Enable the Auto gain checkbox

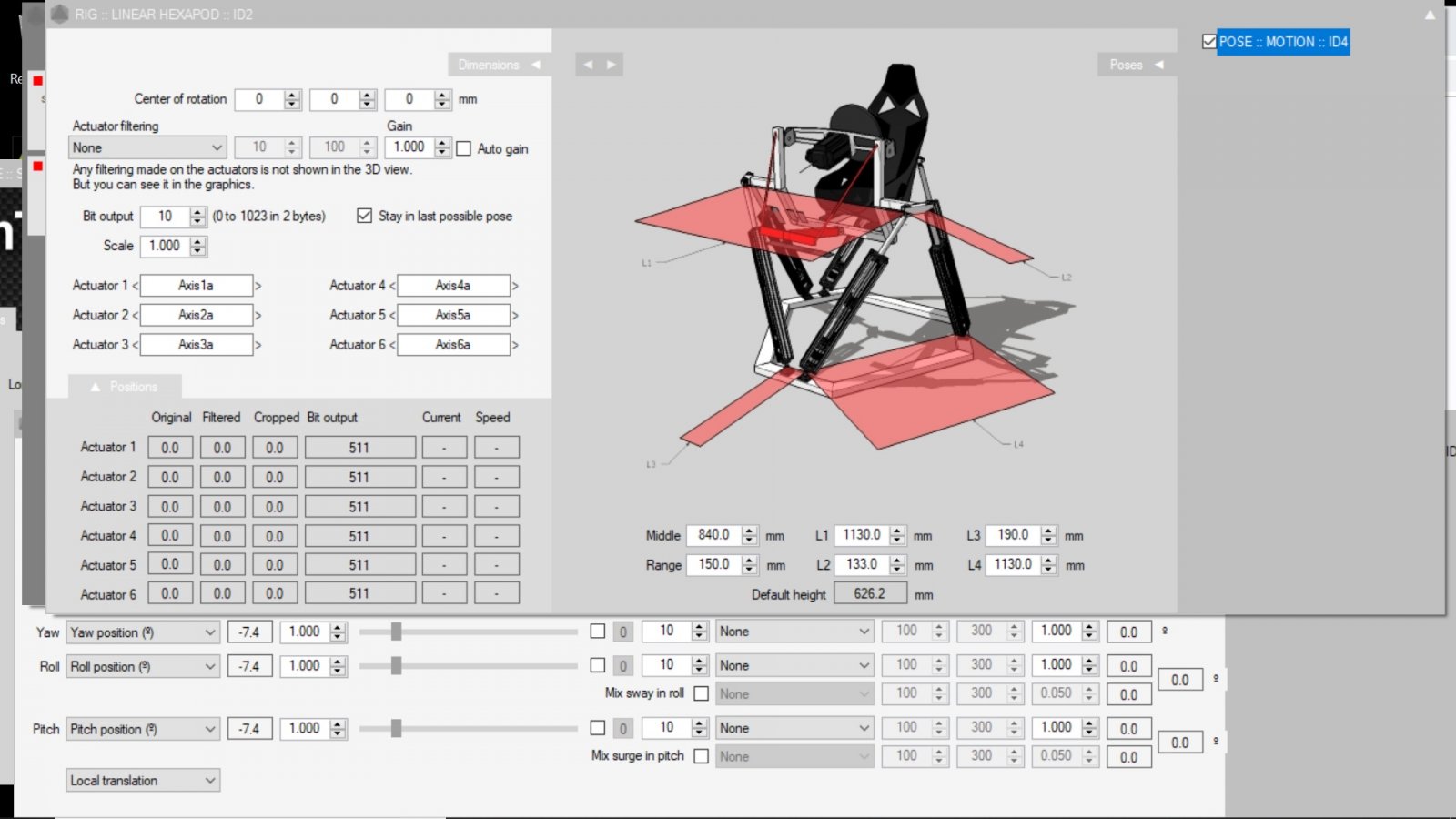464,148
